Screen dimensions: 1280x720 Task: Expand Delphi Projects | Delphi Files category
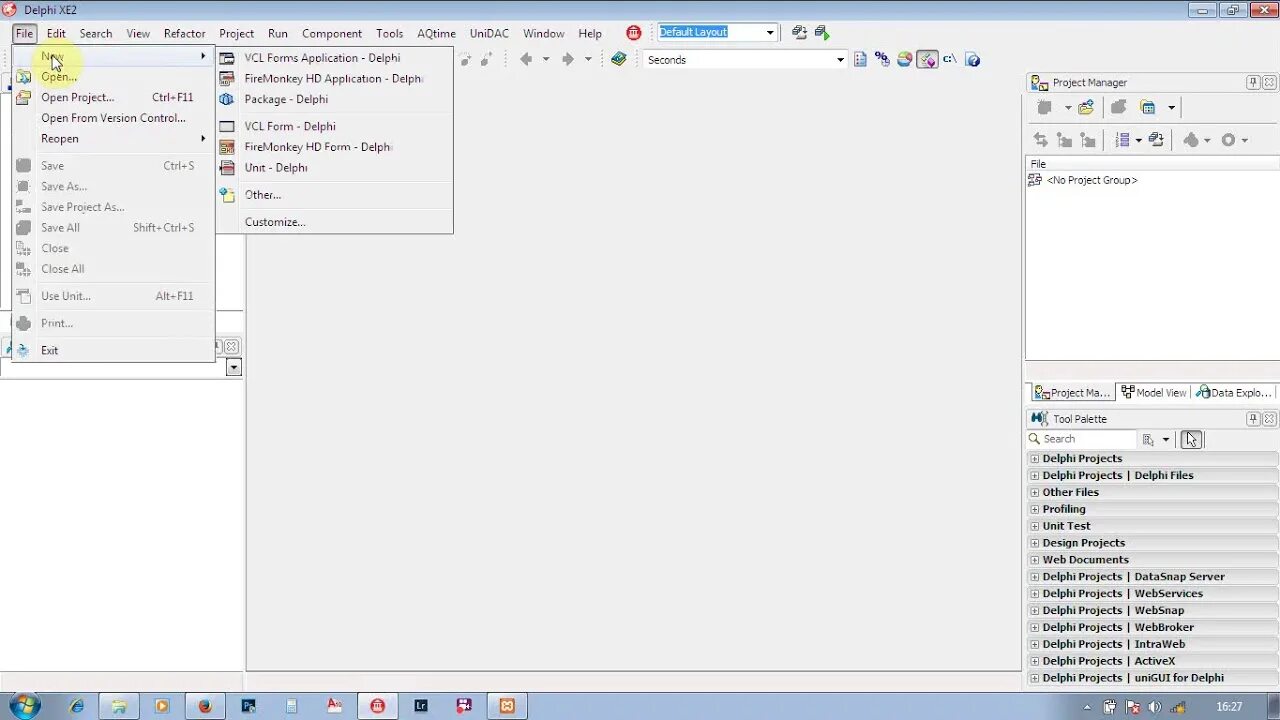(1035, 475)
